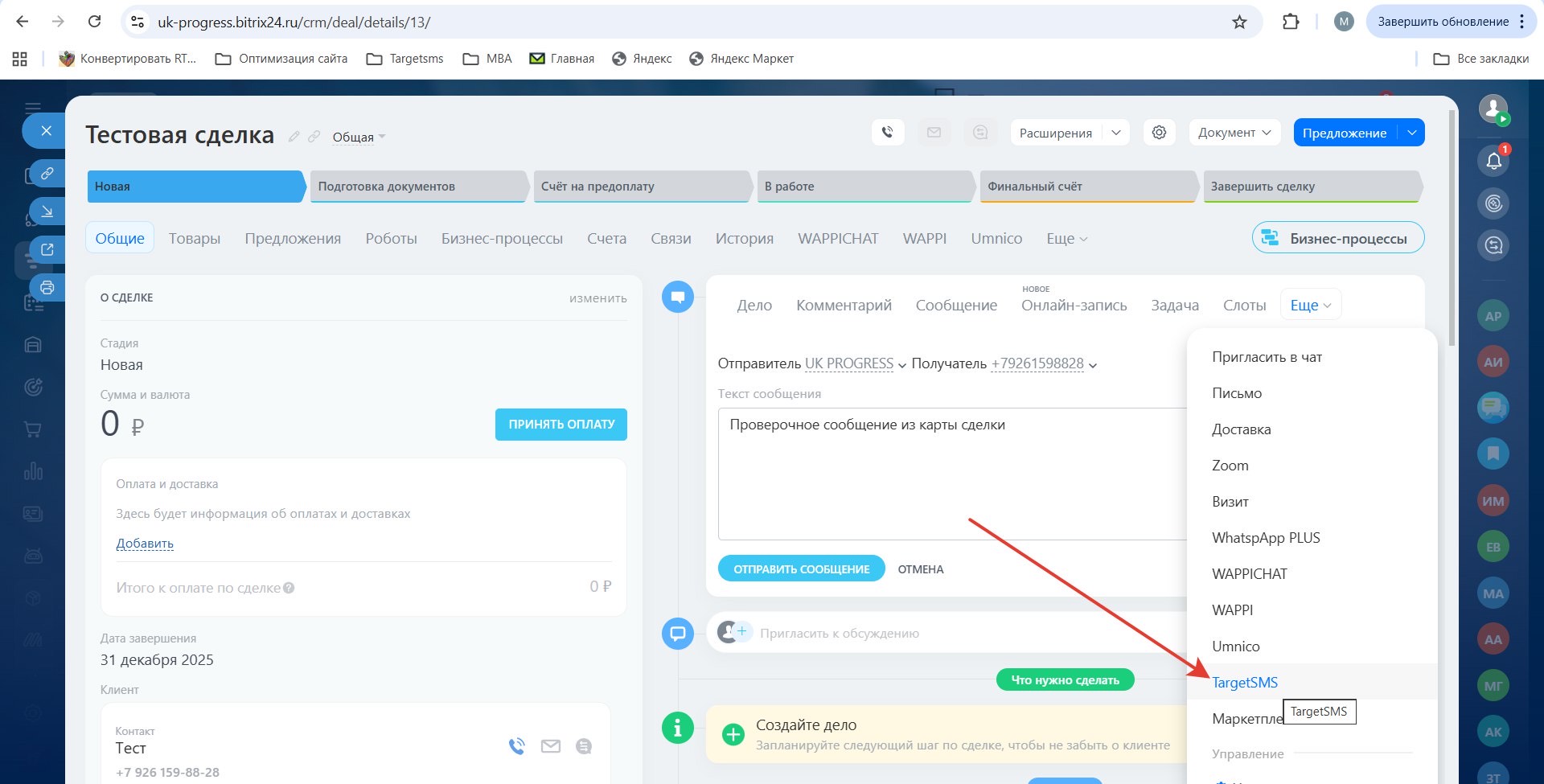Click the green plus icon in Создайте дело
Screen dimensions: 1544x784
(x=733, y=735)
